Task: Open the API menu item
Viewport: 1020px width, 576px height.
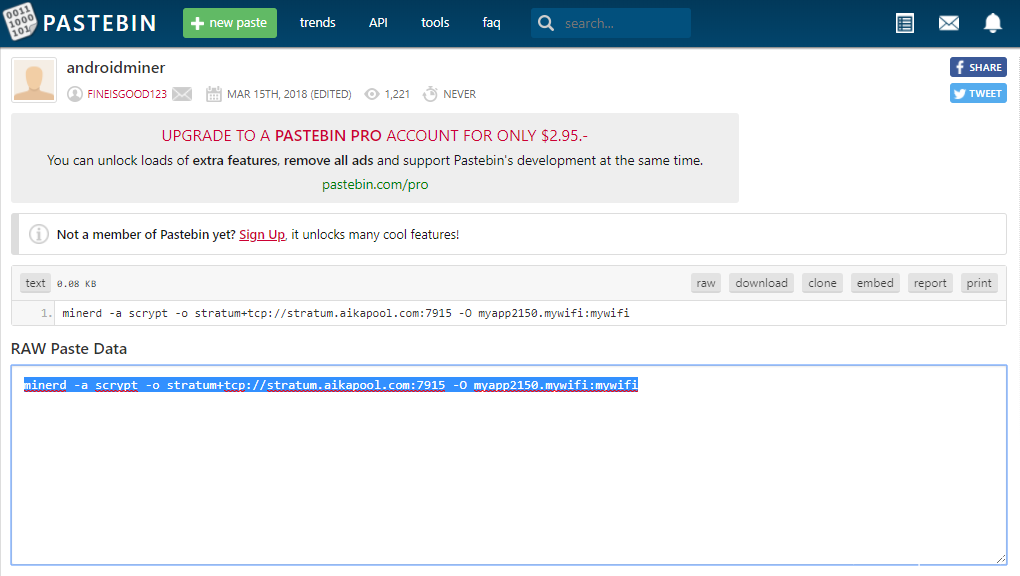Action: pyautogui.click(x=378, y=23)
